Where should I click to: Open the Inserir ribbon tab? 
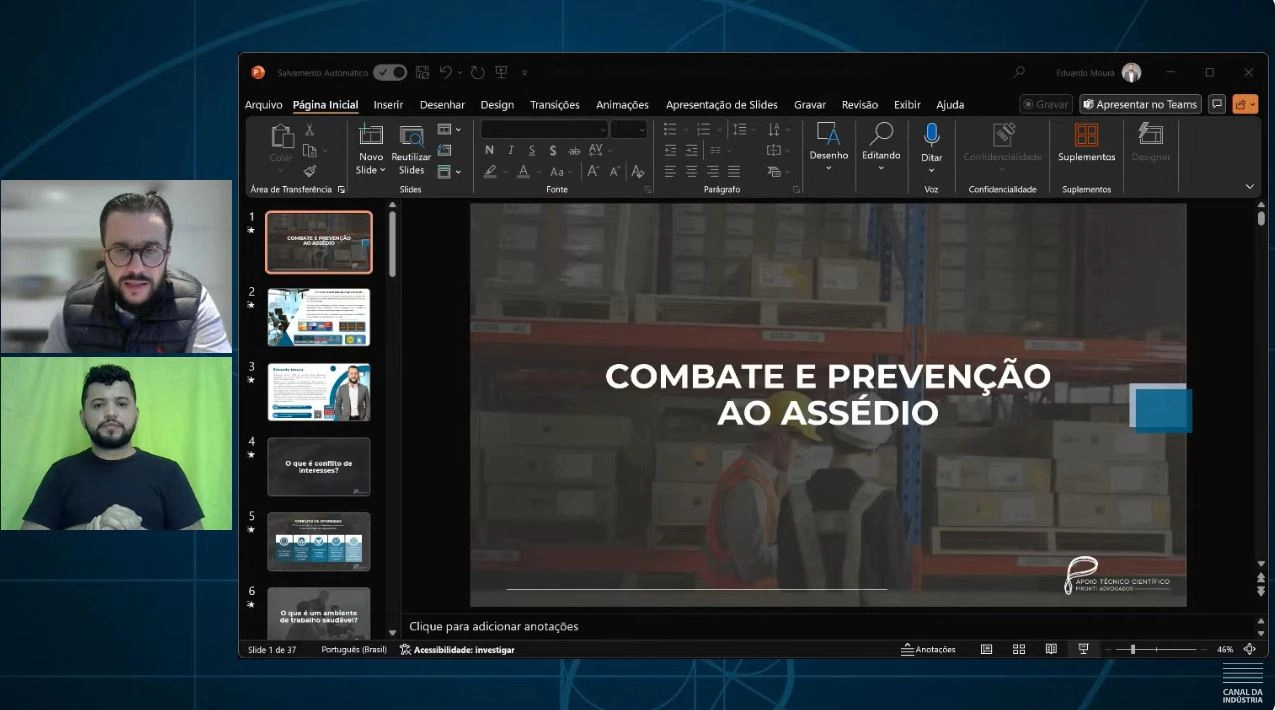(388, 104)
